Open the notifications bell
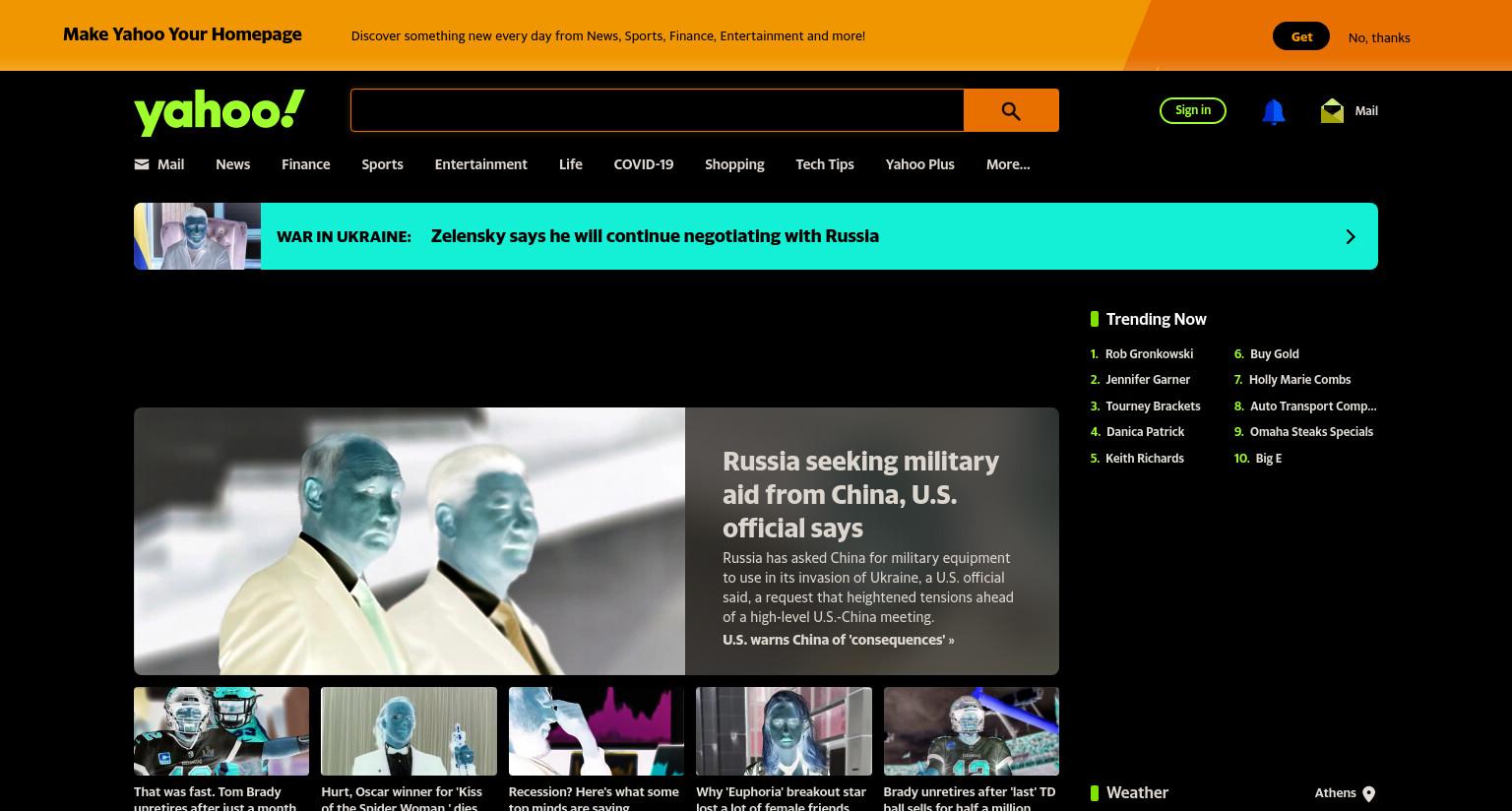This screenshot has height=811, width=1512. [x=1273, y=111]
